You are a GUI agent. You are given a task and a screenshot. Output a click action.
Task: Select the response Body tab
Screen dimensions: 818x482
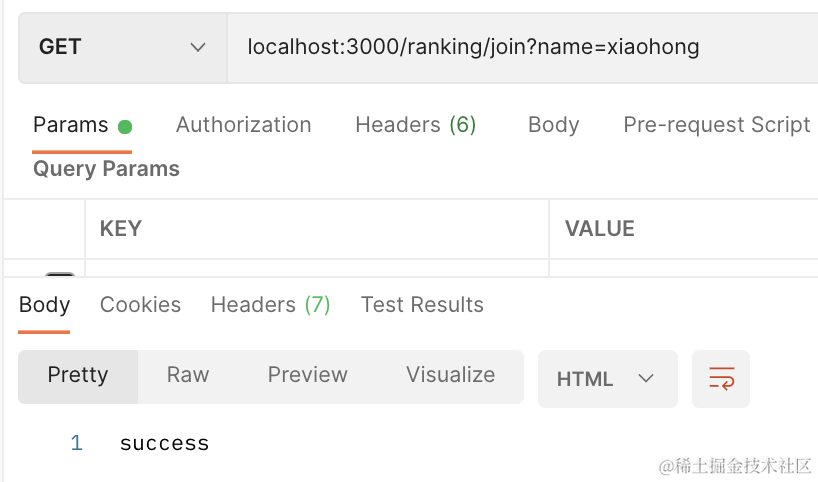pos(44,305)
